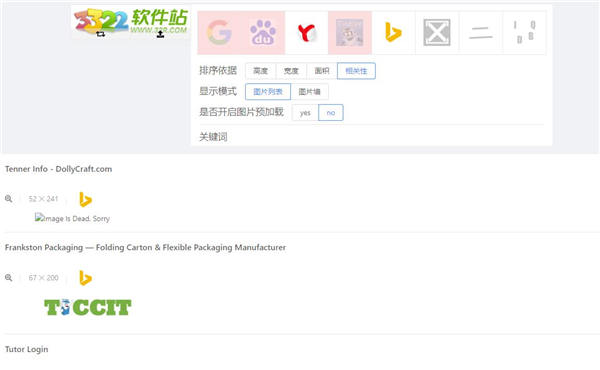Click the 52 × 241 dimension text
This screenshot has height=370, width=600.
click(x=43, y=199)
